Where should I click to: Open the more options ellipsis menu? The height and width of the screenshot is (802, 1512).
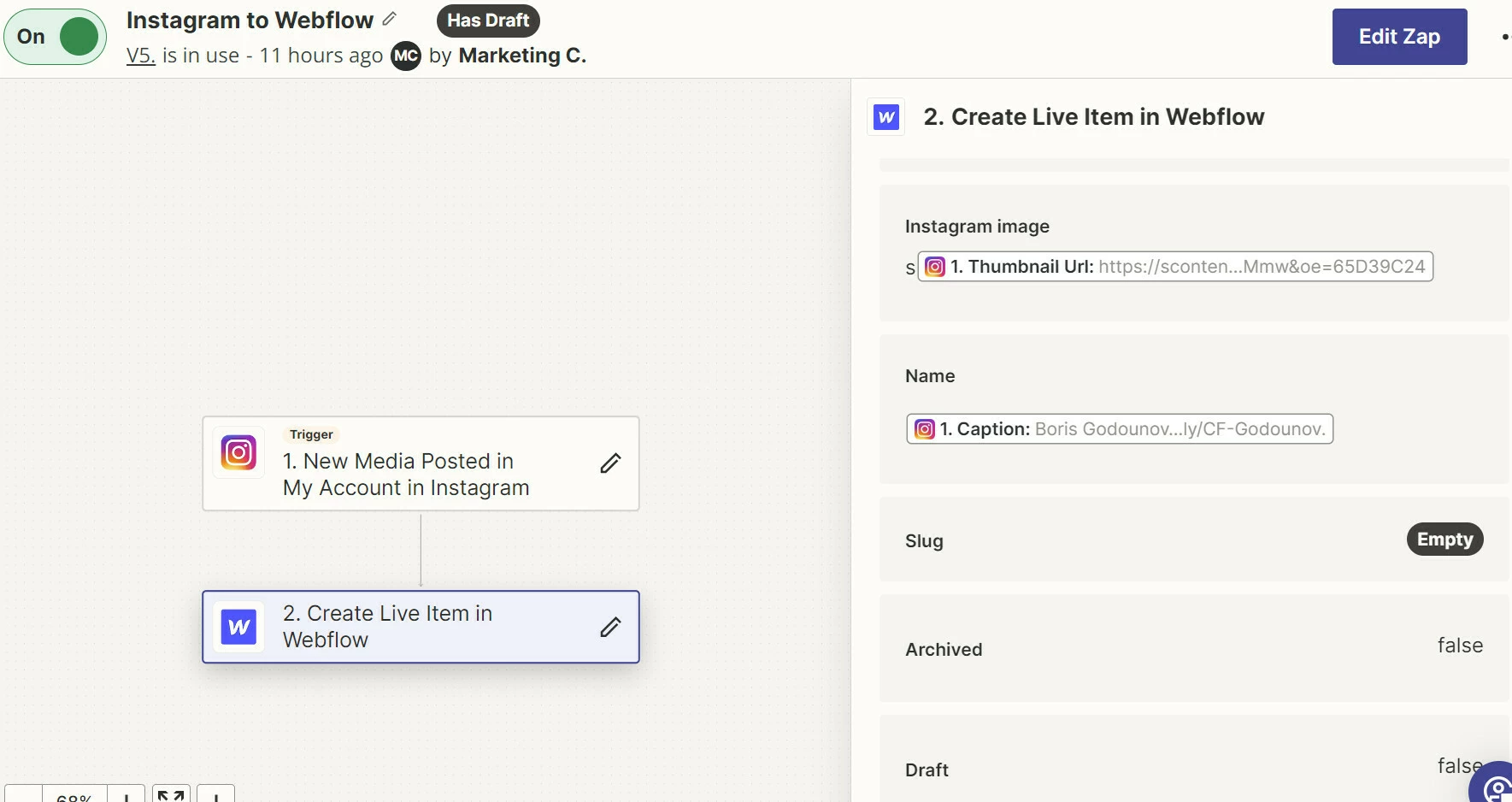1505,37
